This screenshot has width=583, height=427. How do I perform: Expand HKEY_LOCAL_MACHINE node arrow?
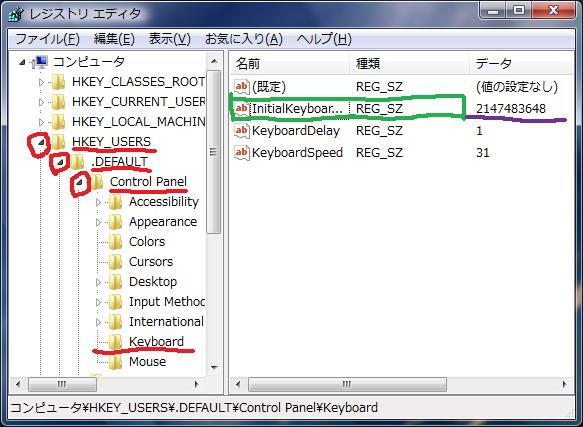[42, 122]
